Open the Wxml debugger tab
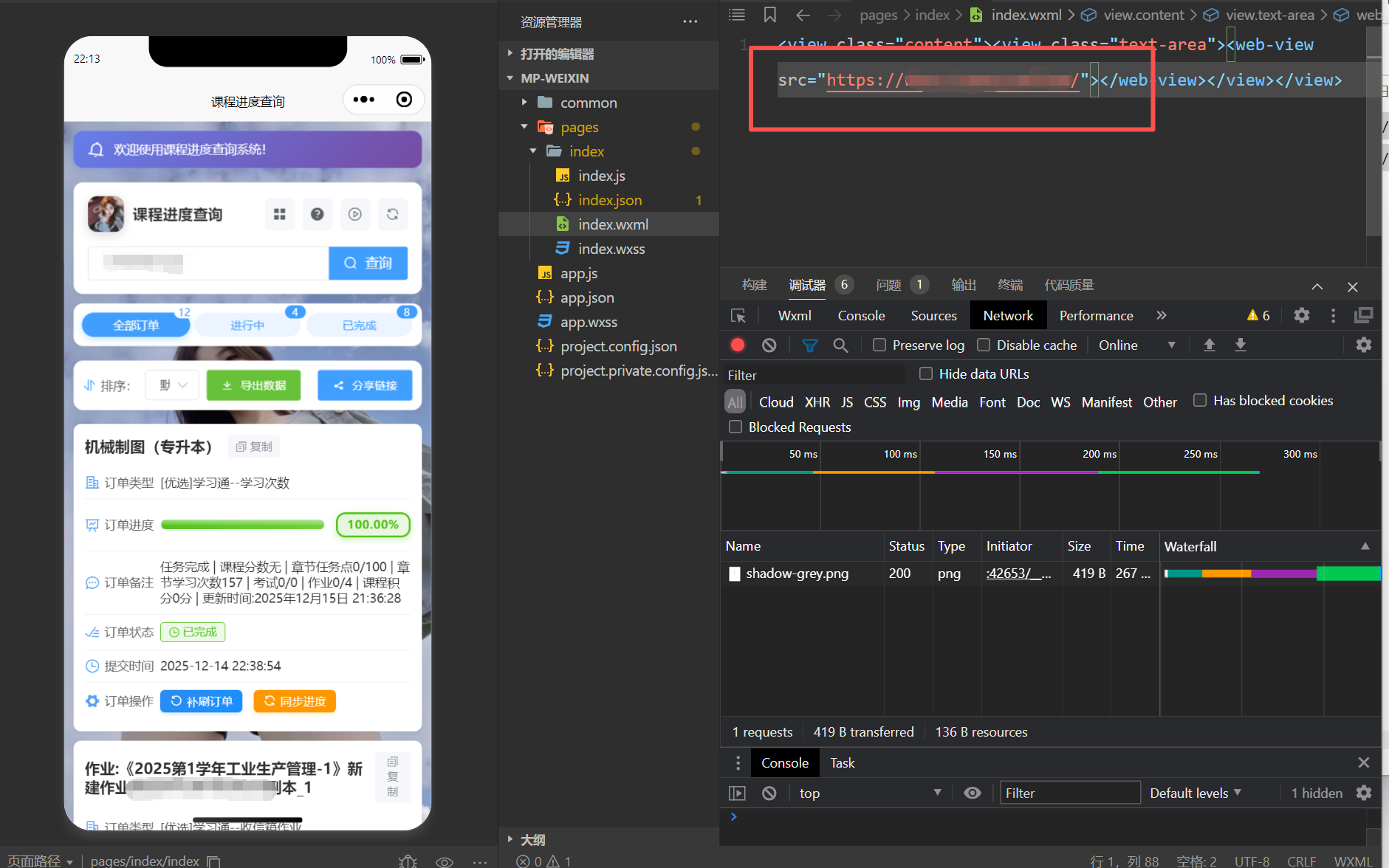 [x=795, y=316]
